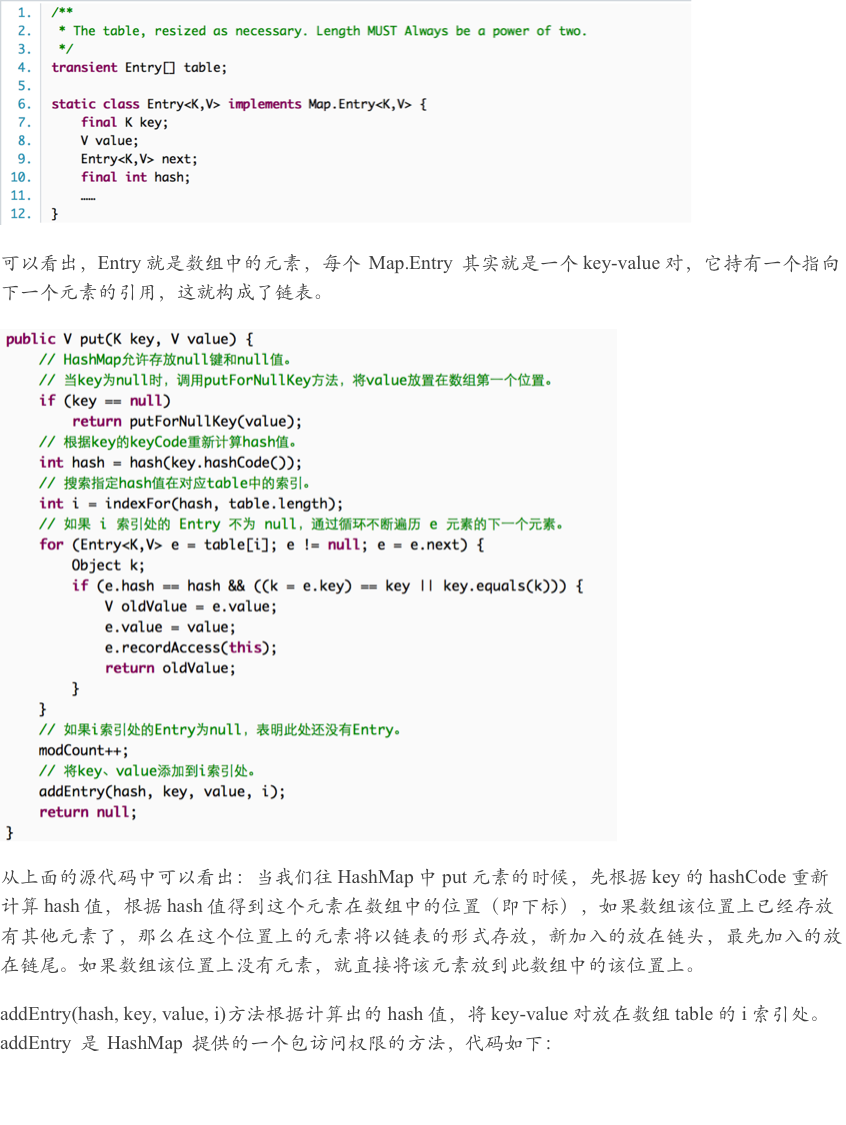This screenshot has width=846, height=1125.
Task: Click the line 'modCount++;'
Action: tap(84, 750)
